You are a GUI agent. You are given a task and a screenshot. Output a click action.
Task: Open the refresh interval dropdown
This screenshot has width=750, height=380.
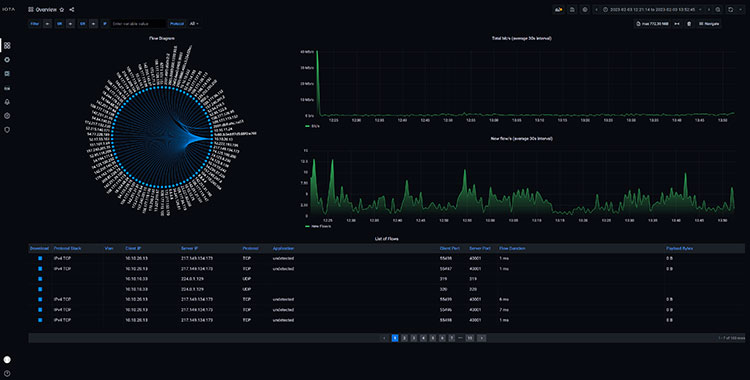coord(740,10)
